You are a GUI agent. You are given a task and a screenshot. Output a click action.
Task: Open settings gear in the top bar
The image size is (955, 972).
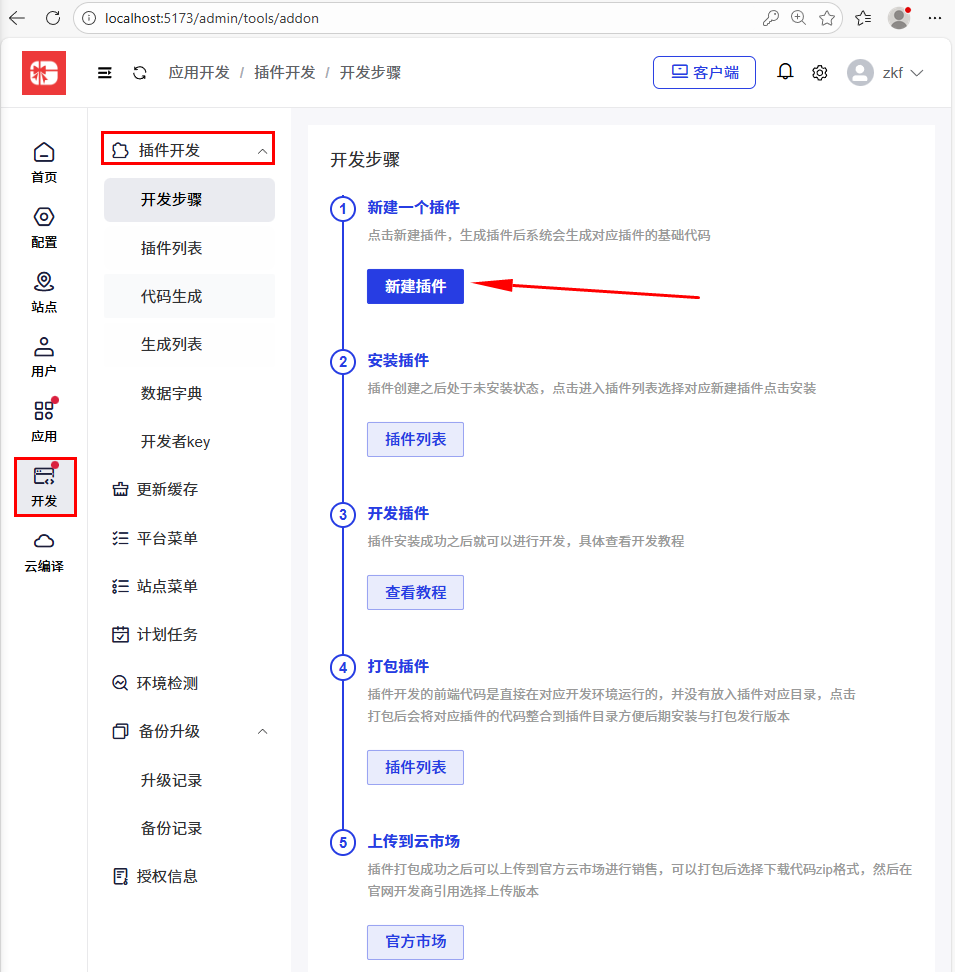pyautogui.click(x=820, y=73)
